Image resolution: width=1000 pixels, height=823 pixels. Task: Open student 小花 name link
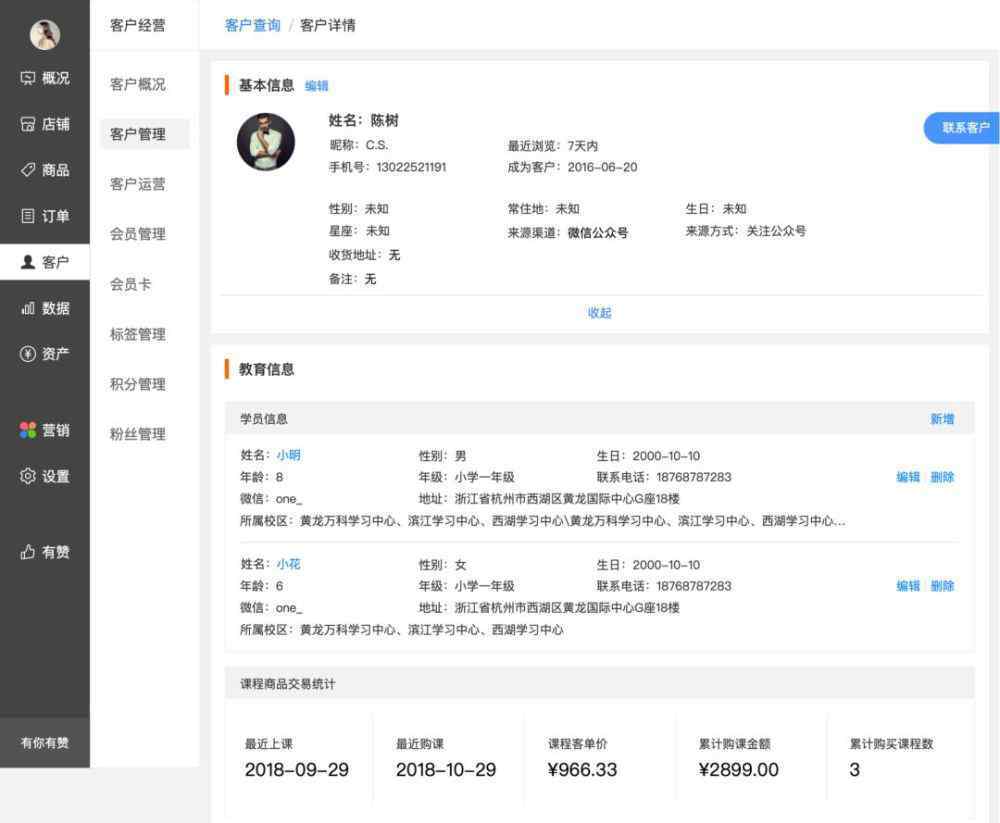(x=288, y=565)
